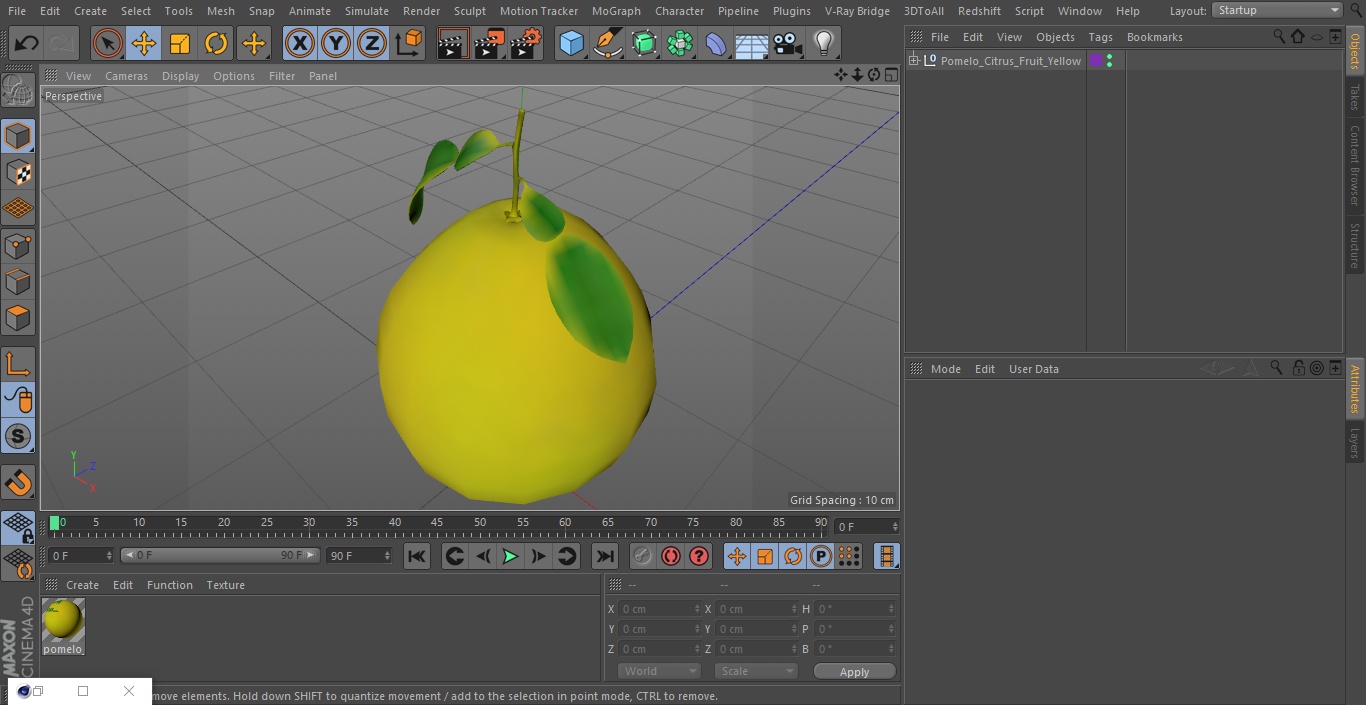The height and width of the screenshot is (705, 1366).
Task: Switch to Texture mode
Action: click(18, 172)
